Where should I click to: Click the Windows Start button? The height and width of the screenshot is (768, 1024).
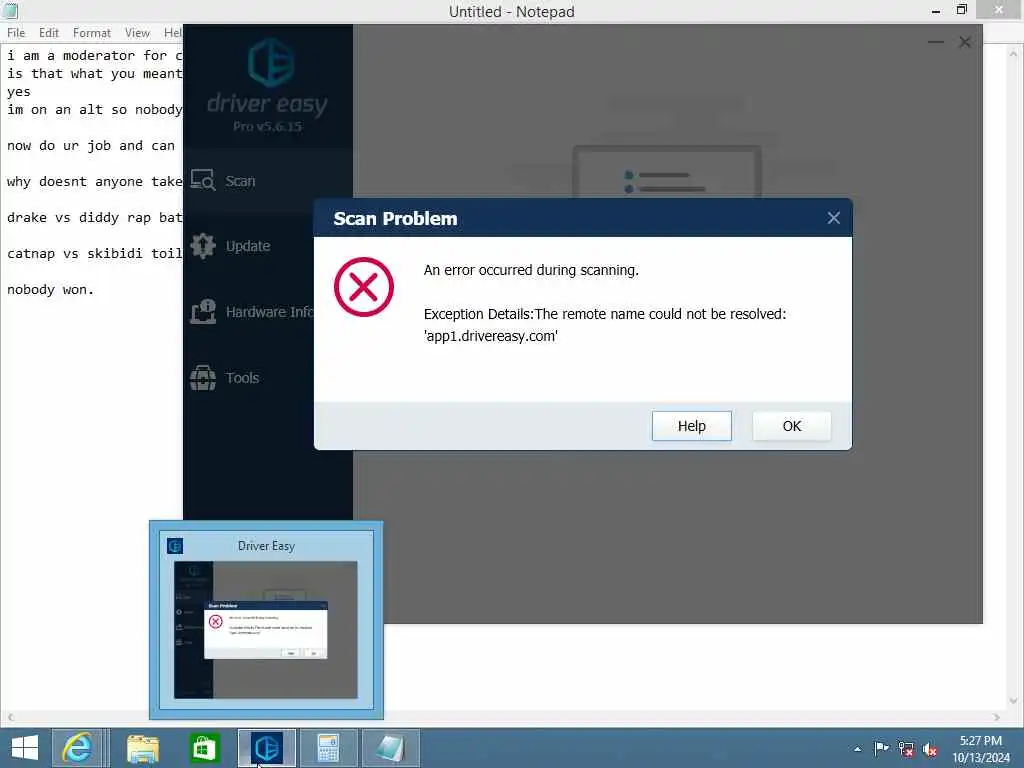click(x=25, y=748)
